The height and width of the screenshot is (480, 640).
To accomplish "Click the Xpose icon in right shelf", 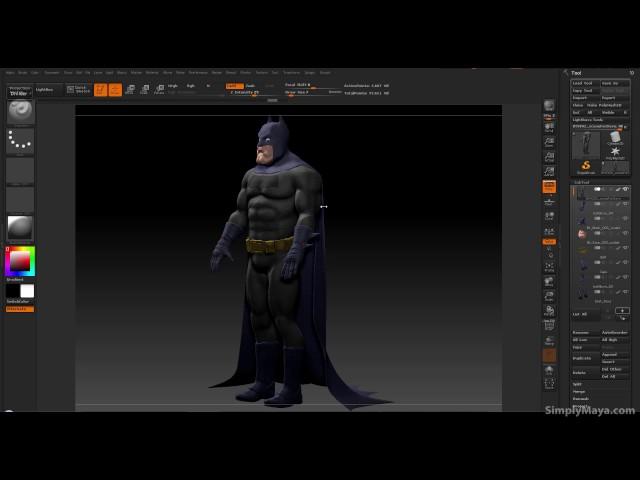I will tap(549, 384).
